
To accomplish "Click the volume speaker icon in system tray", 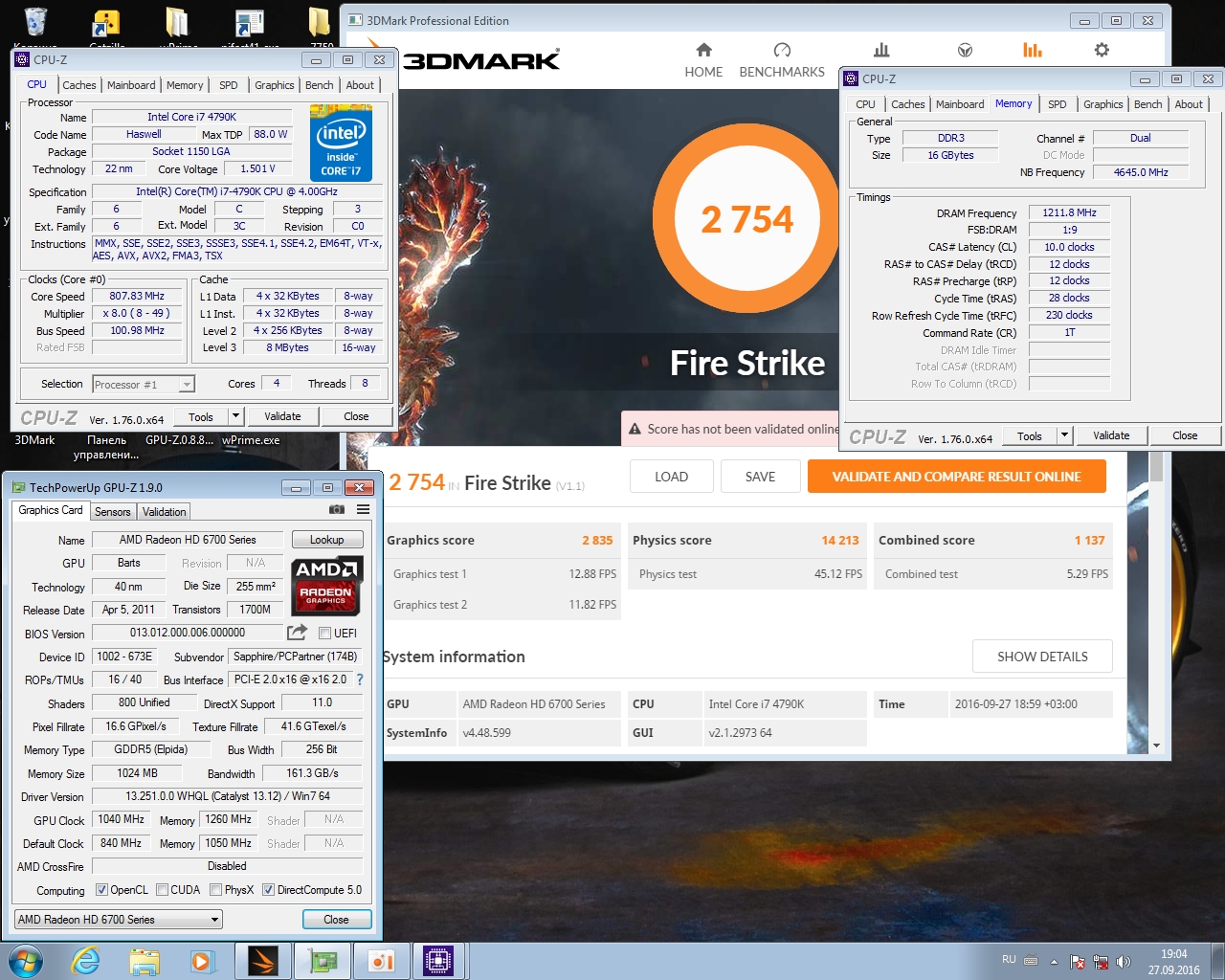I will coord(1124,961).
